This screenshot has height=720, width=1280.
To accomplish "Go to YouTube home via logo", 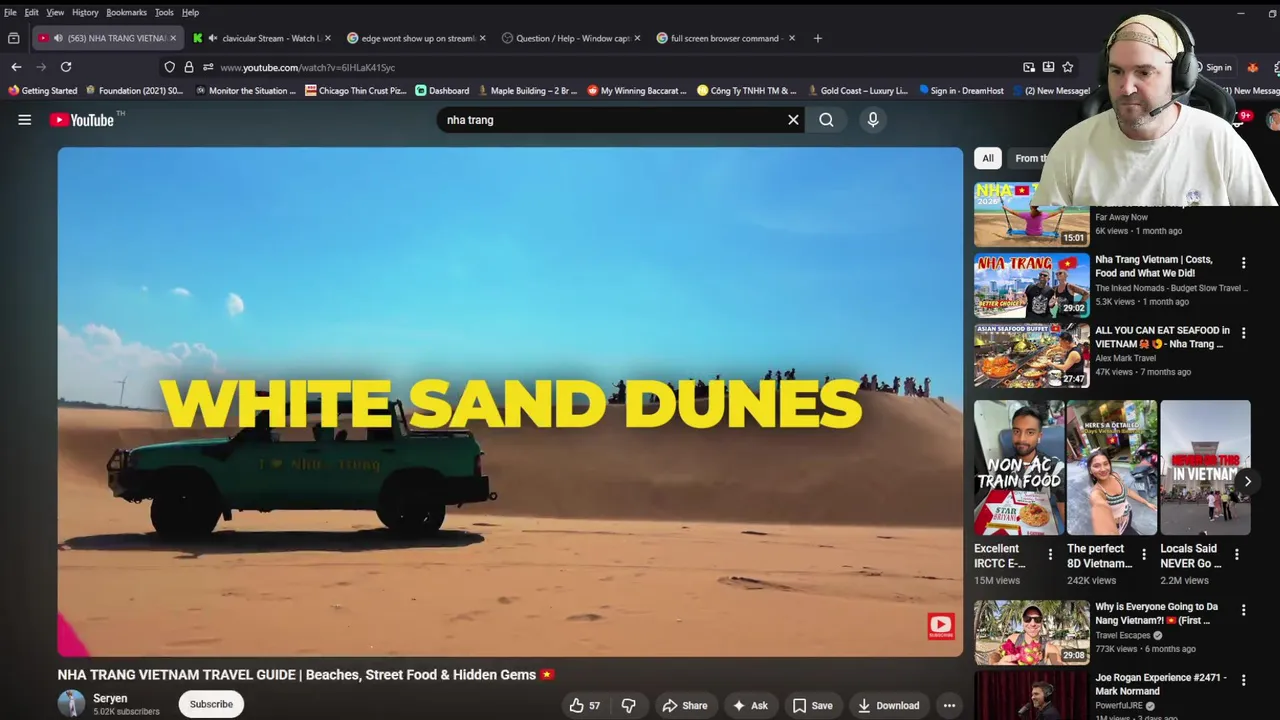I will point(82,120).
